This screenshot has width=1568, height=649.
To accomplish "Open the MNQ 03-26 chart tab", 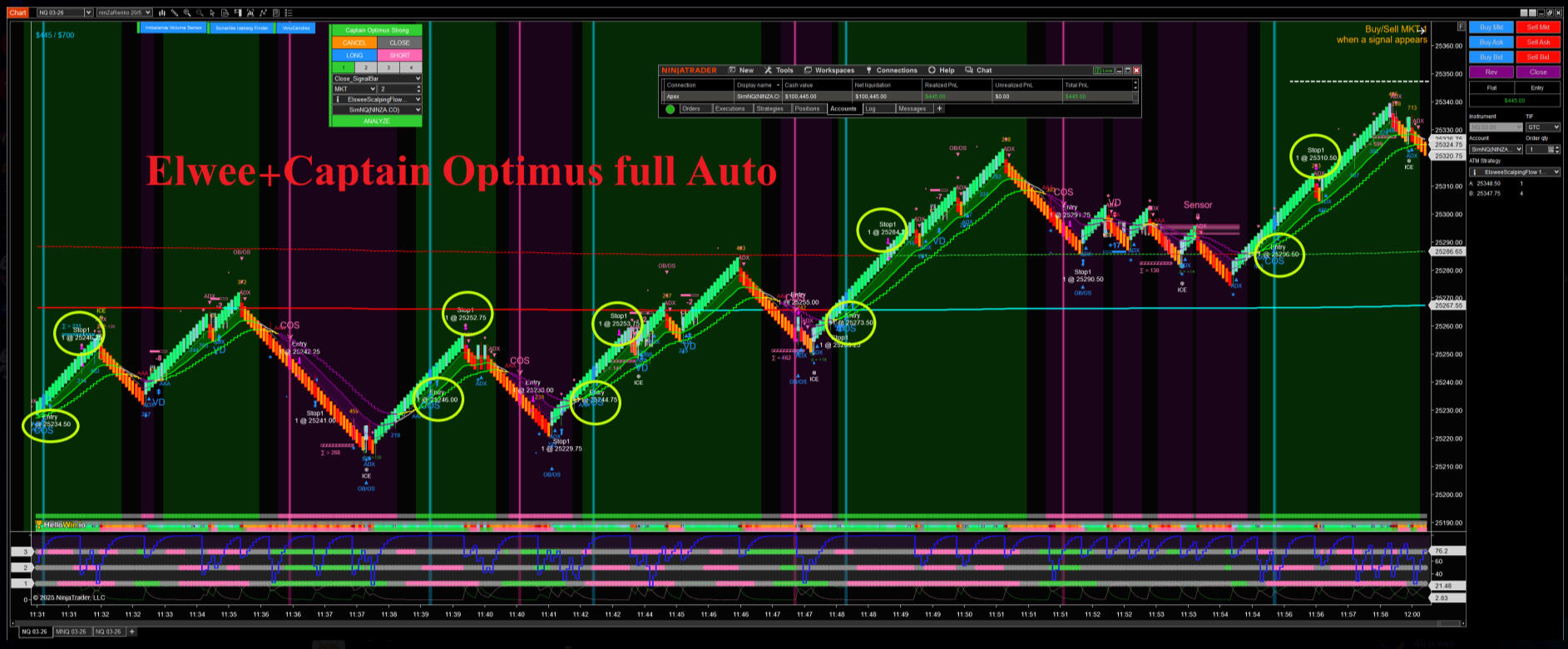I will click(x=72, y=632).
